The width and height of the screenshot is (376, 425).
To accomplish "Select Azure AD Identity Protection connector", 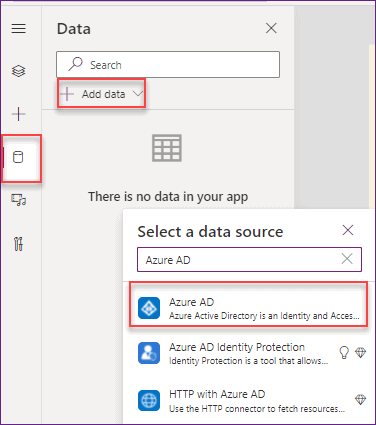I will (249, 353).
